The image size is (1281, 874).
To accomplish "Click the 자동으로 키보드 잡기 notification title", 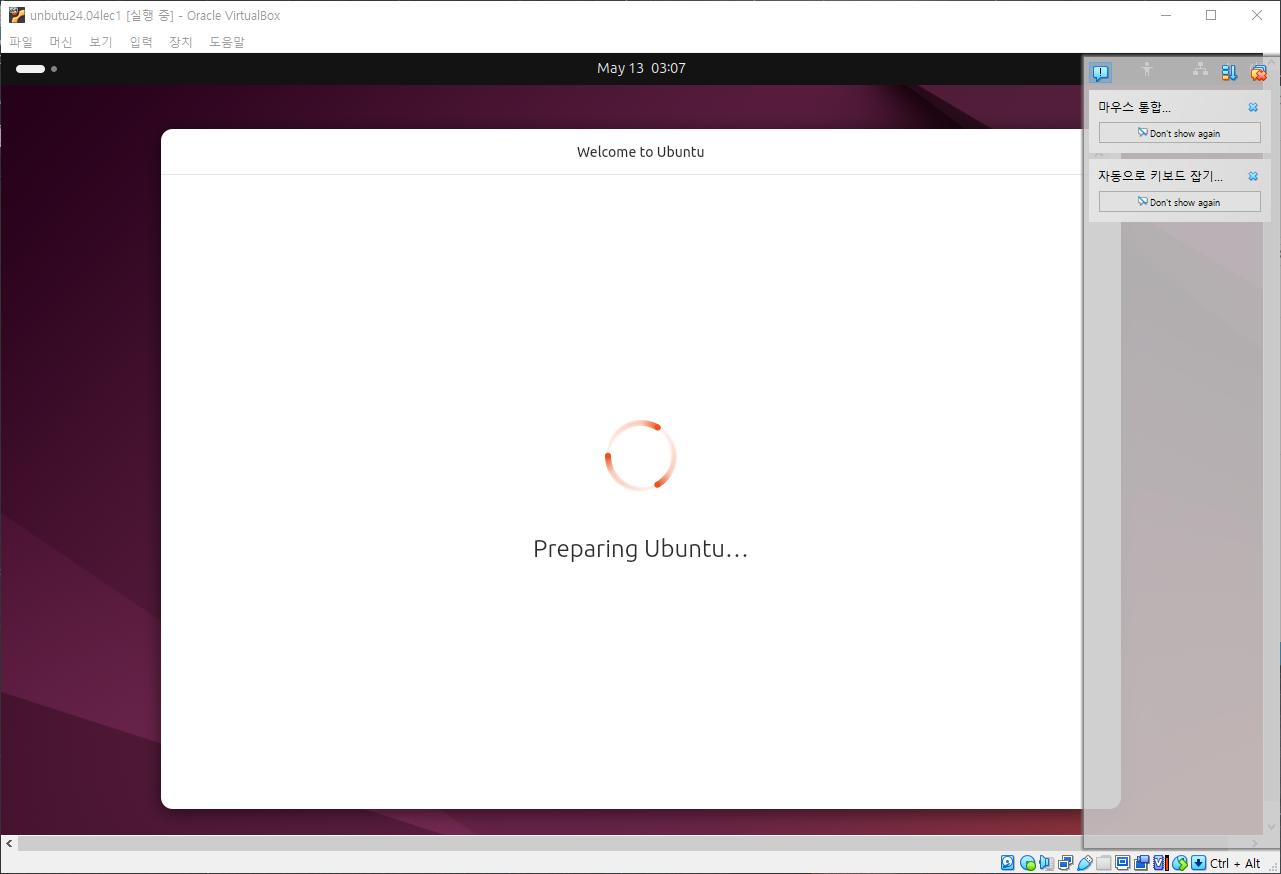I will tap(1161, 176).
